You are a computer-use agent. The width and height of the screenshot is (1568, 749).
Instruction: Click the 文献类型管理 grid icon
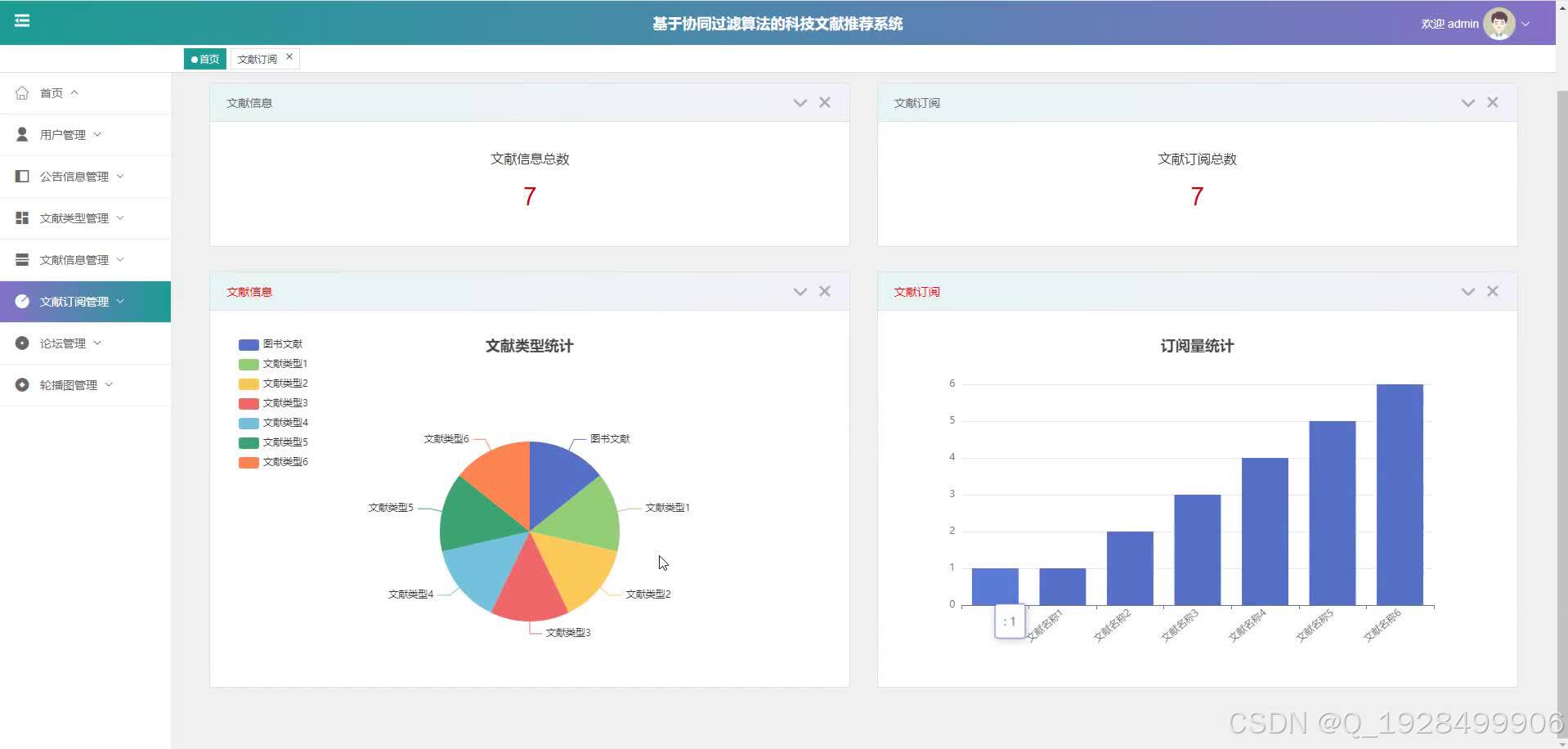click(22, 218)
